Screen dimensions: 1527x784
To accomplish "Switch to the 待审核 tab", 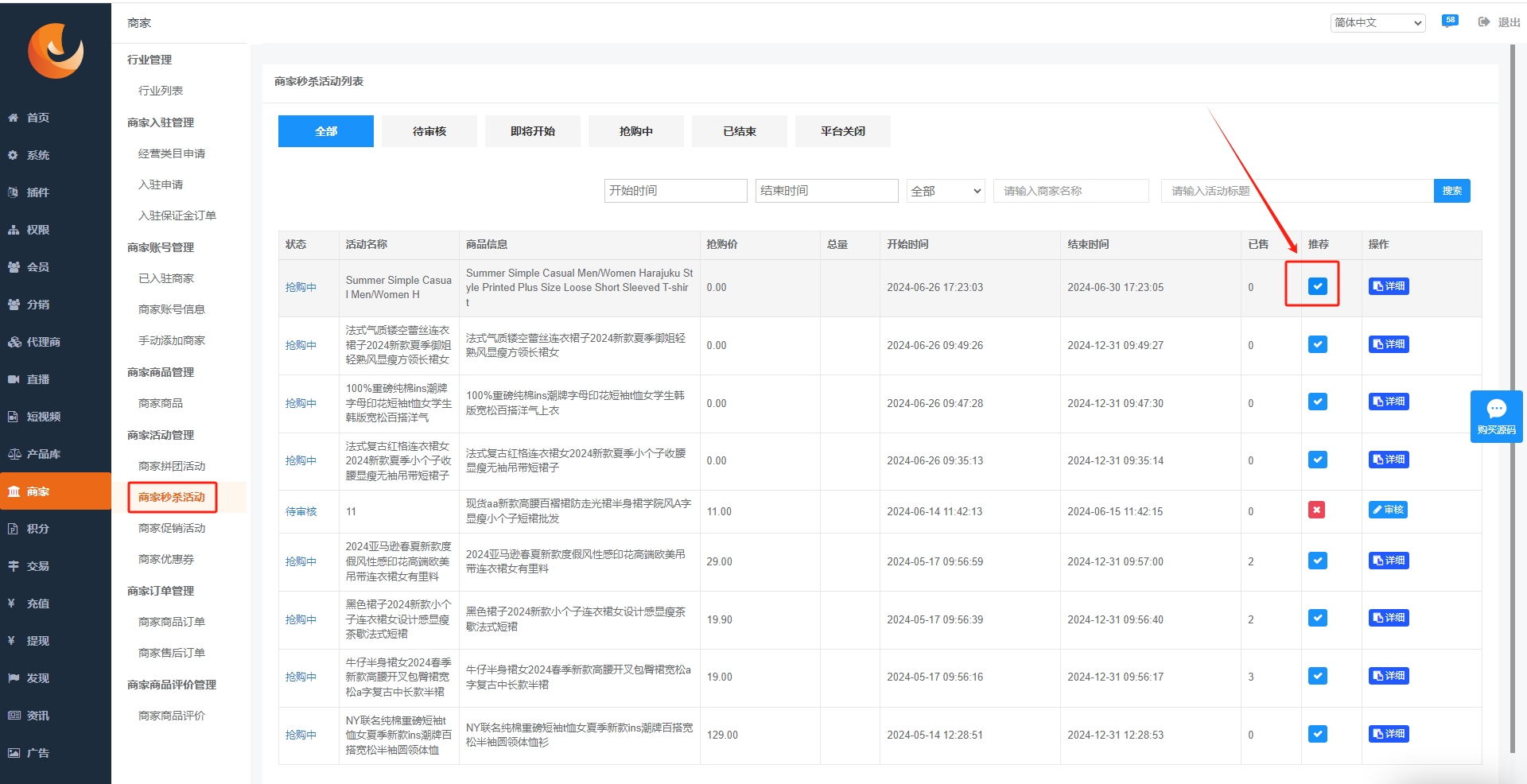I will (429, 131).
